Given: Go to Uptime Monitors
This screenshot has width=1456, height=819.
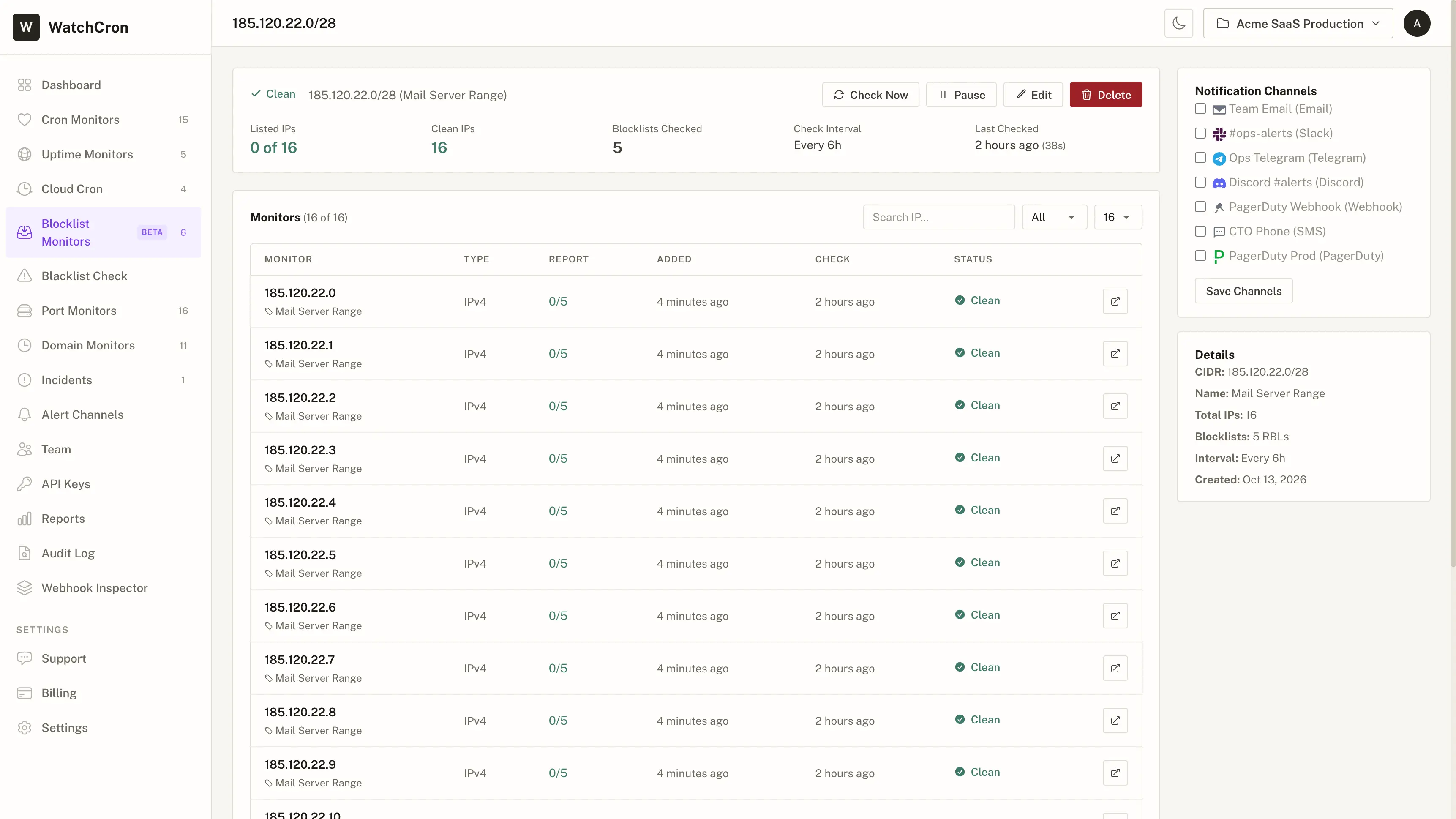Looking at the screenshot, I should pyautogui.click(x=104, y=154).
